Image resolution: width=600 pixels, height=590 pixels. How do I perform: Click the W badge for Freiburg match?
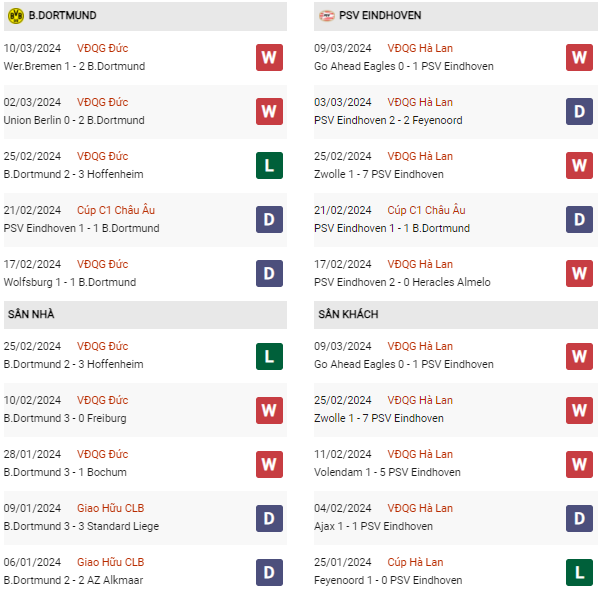[269, 409]
